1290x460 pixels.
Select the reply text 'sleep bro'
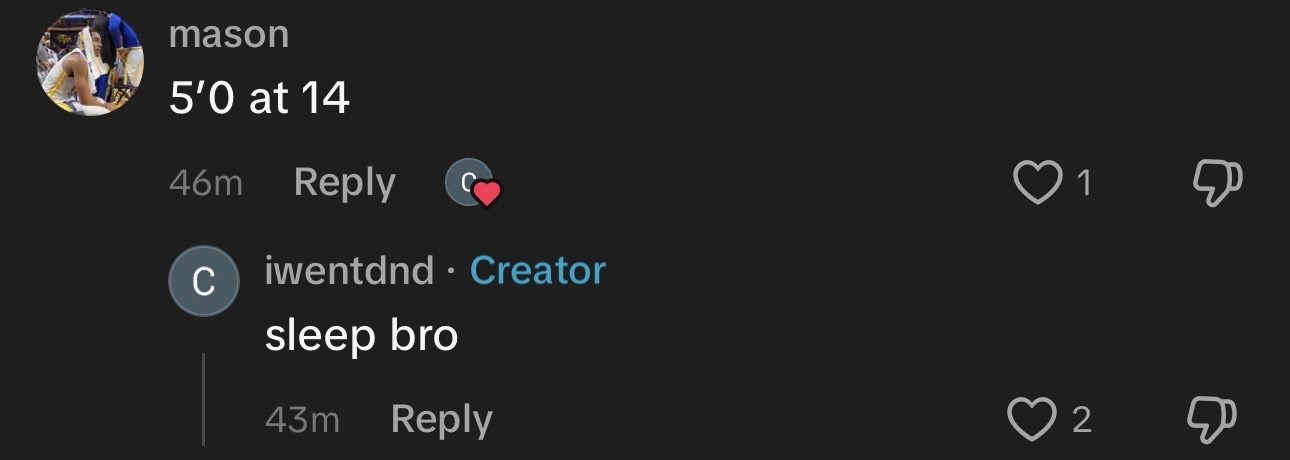[361, 336]
